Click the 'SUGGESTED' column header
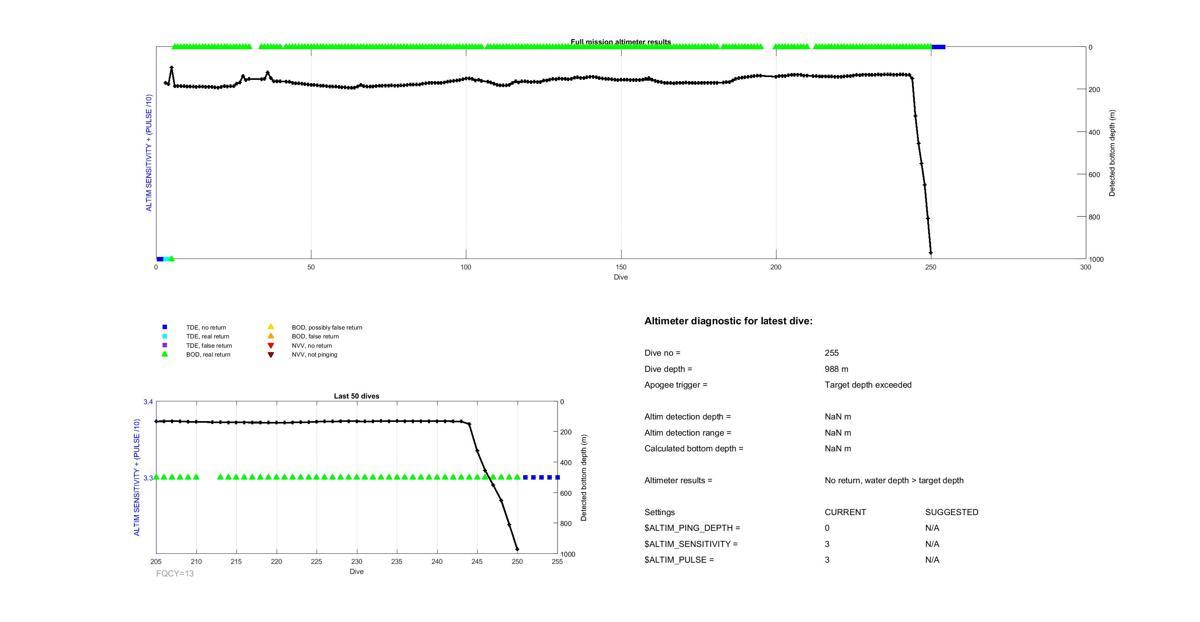Viewport: 1200px width, 622px height. 952,513
